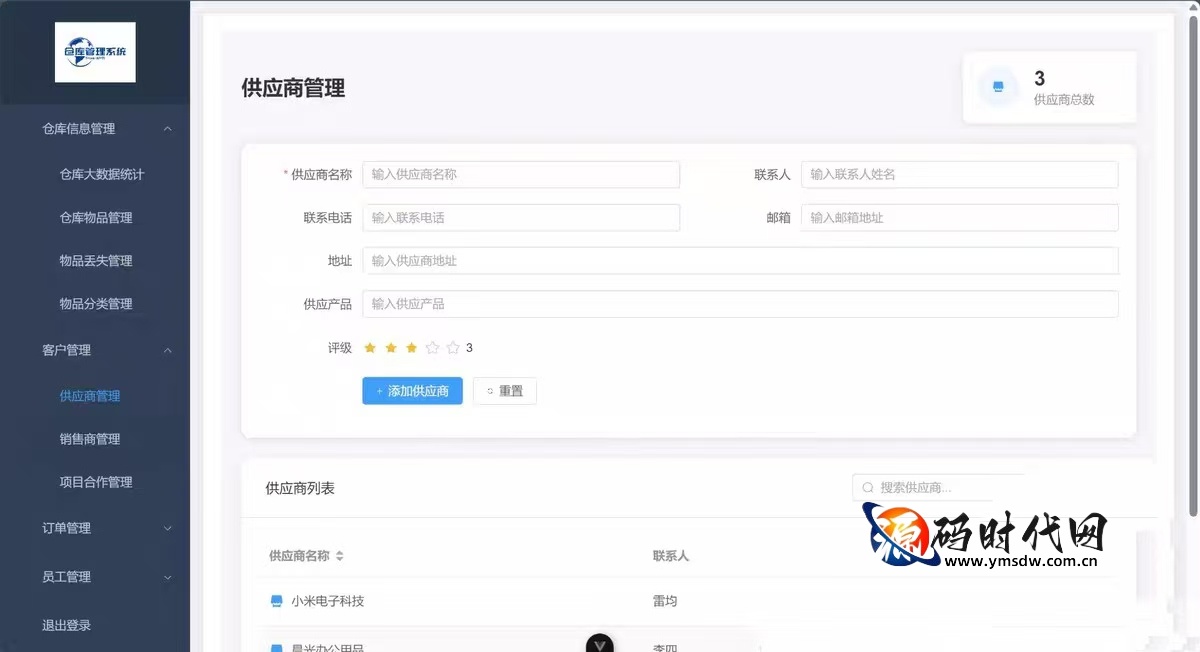Click the 供应商名称 input field
The image size is (1200, 652).
click(521, 174)
